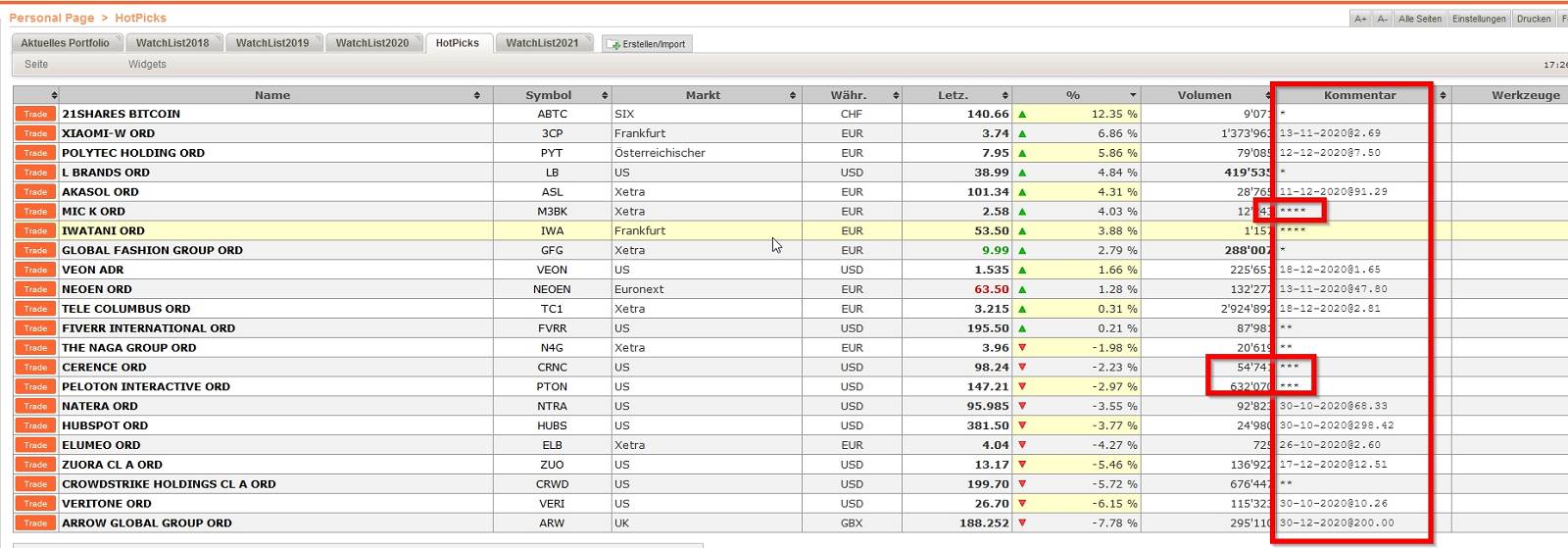Click the comment 30-12-2020@200.00
This screenshot has width=1568, height=548.
1337,523
